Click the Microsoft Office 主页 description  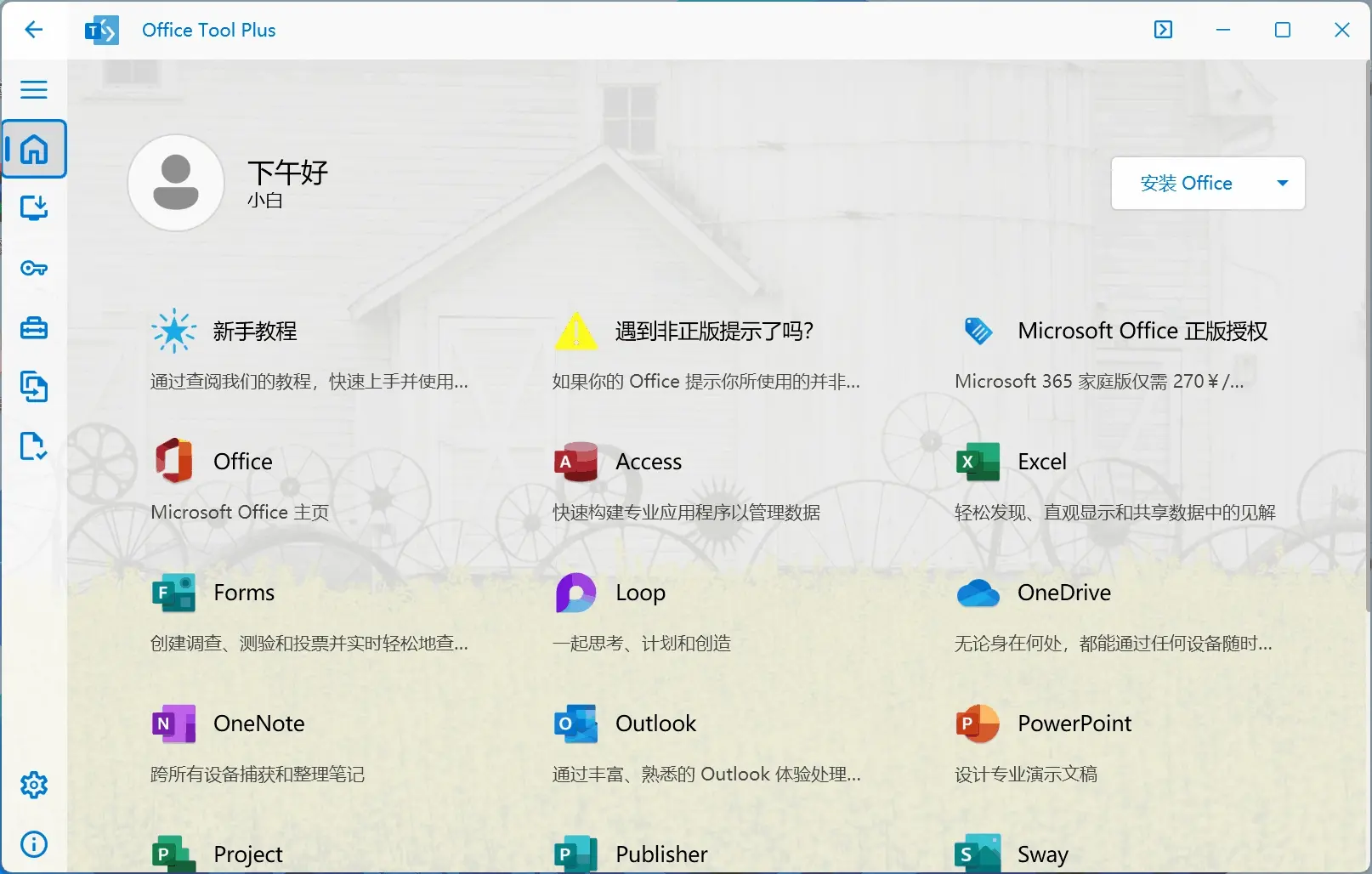click(240, 512)
